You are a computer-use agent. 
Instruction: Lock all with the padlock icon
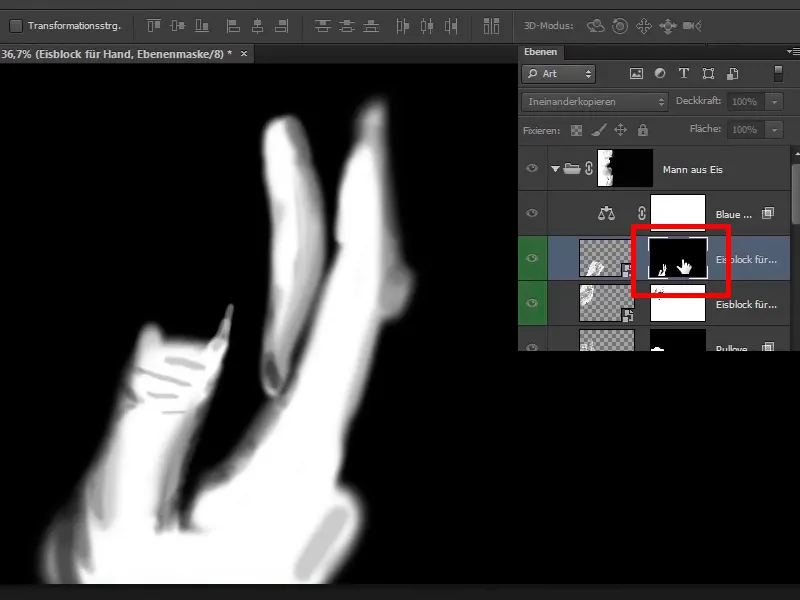coord(643,130)
